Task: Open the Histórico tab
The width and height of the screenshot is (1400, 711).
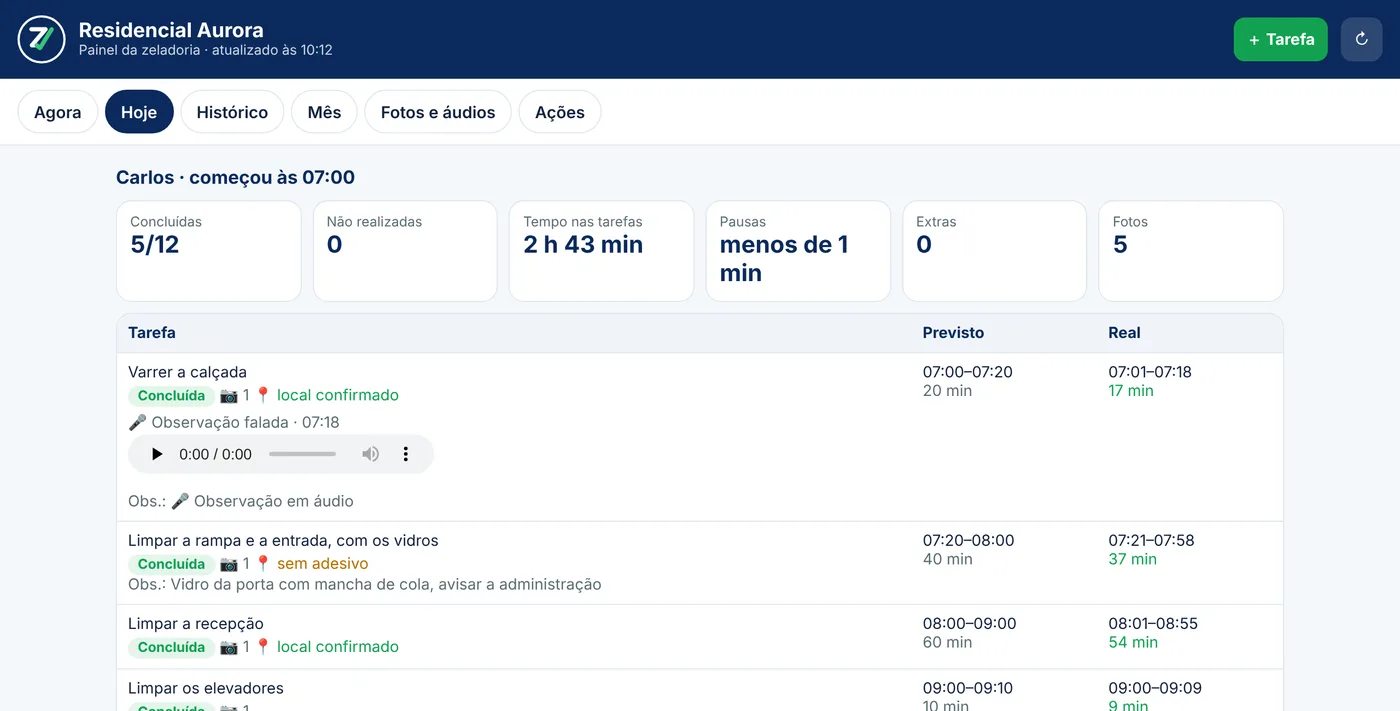Action: pos(232,112)
